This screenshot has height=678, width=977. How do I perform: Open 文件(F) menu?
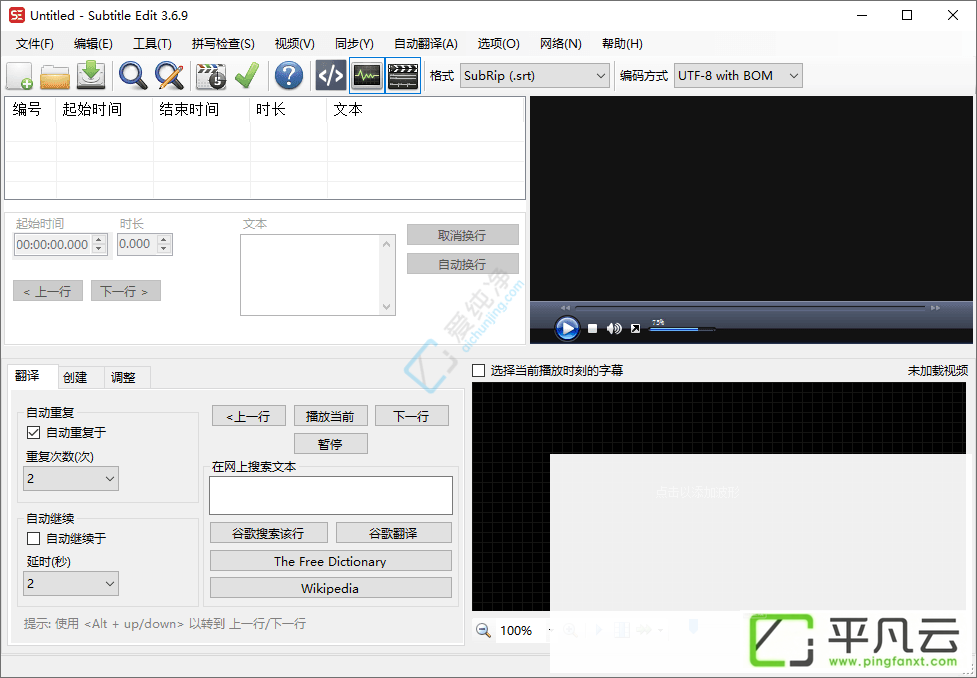(x=35, y=44)
